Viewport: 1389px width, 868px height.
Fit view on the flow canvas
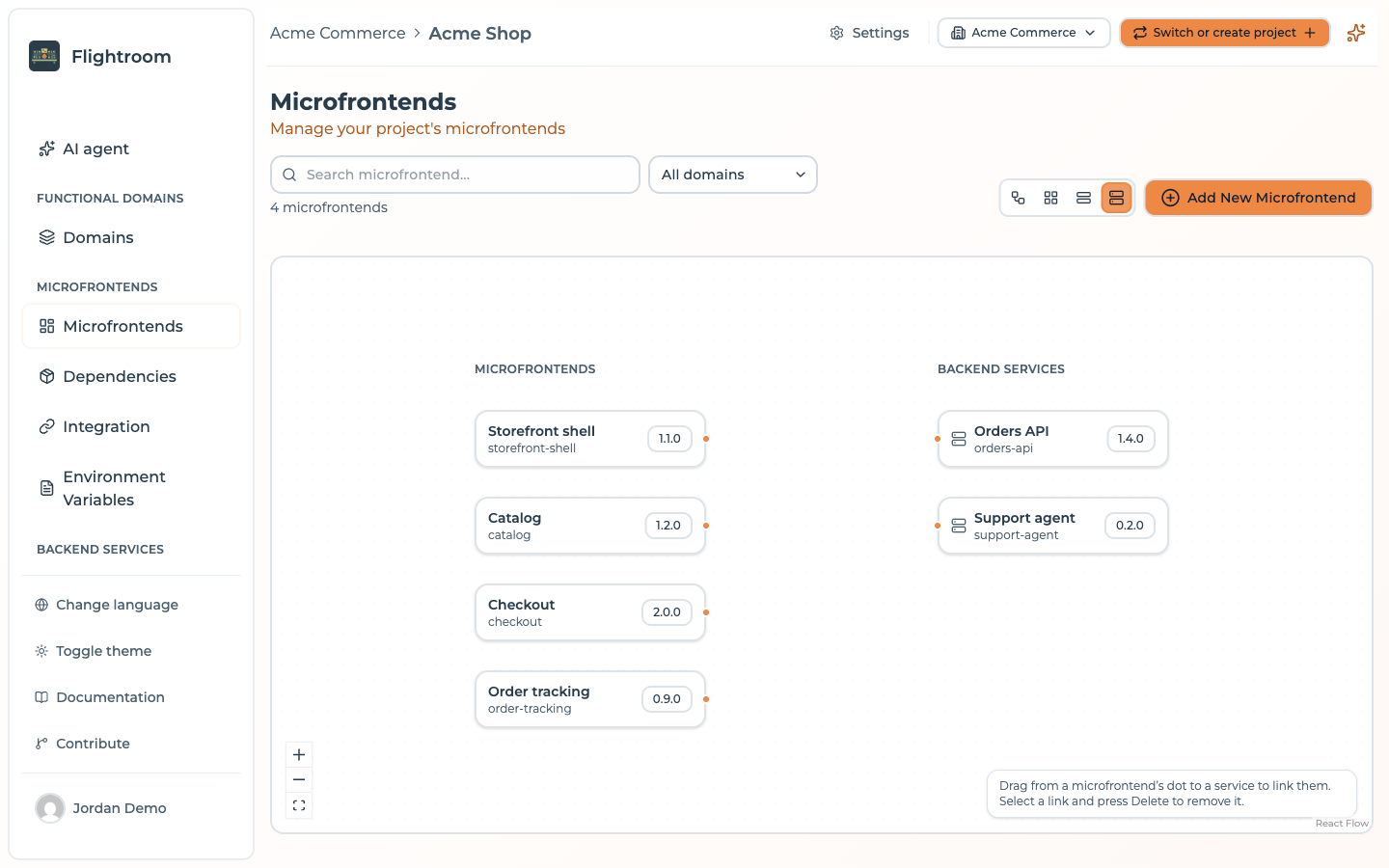click(299, 805)
